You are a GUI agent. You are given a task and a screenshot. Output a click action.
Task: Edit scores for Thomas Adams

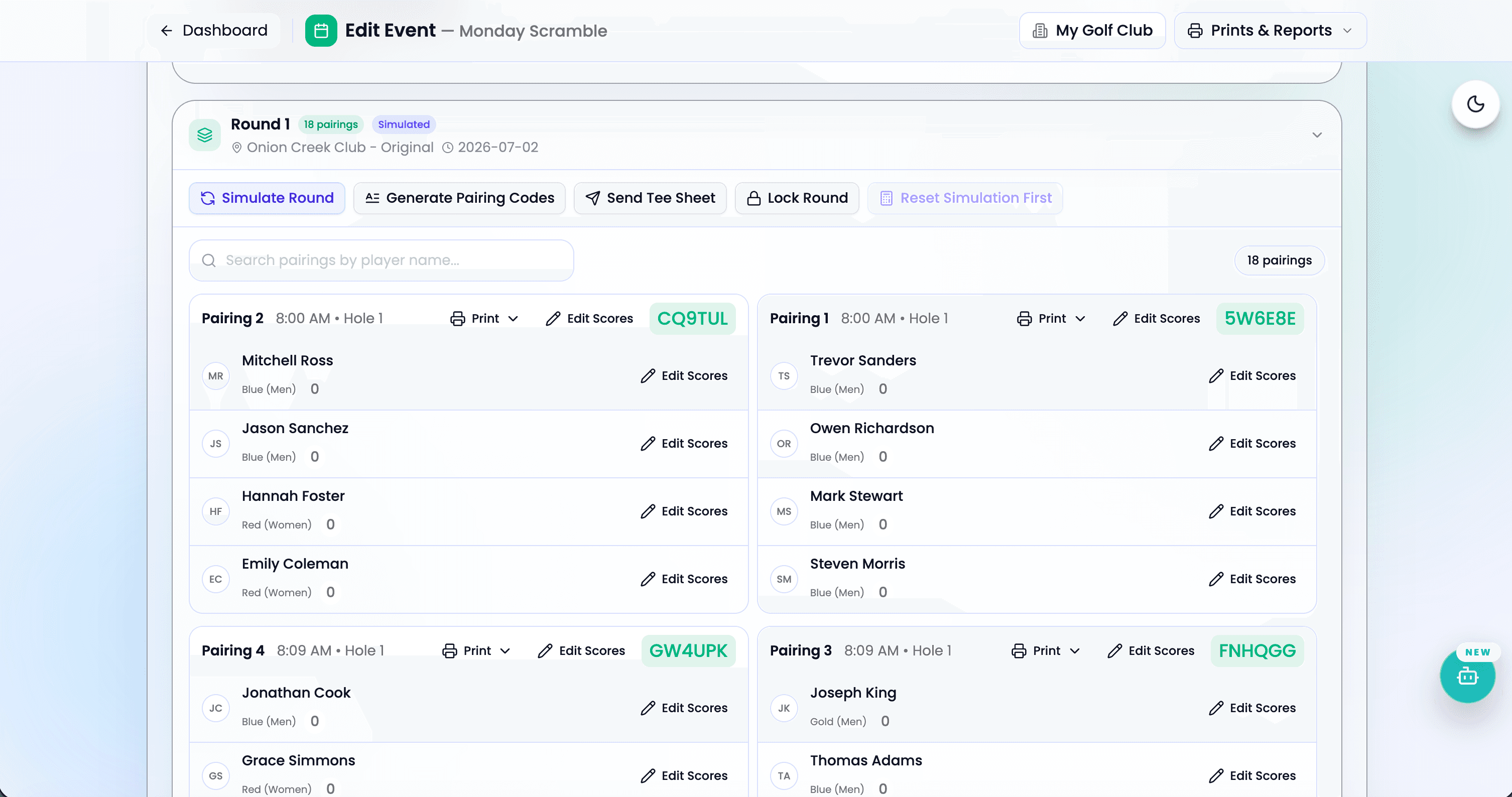pyautogui.click(x=1252, y=776)
